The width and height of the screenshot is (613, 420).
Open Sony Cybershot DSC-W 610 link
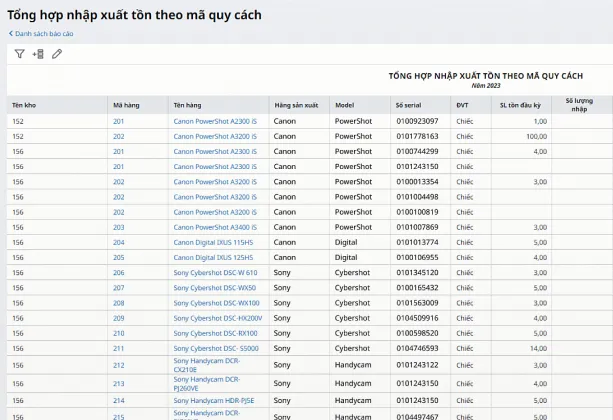pos(215,272)
